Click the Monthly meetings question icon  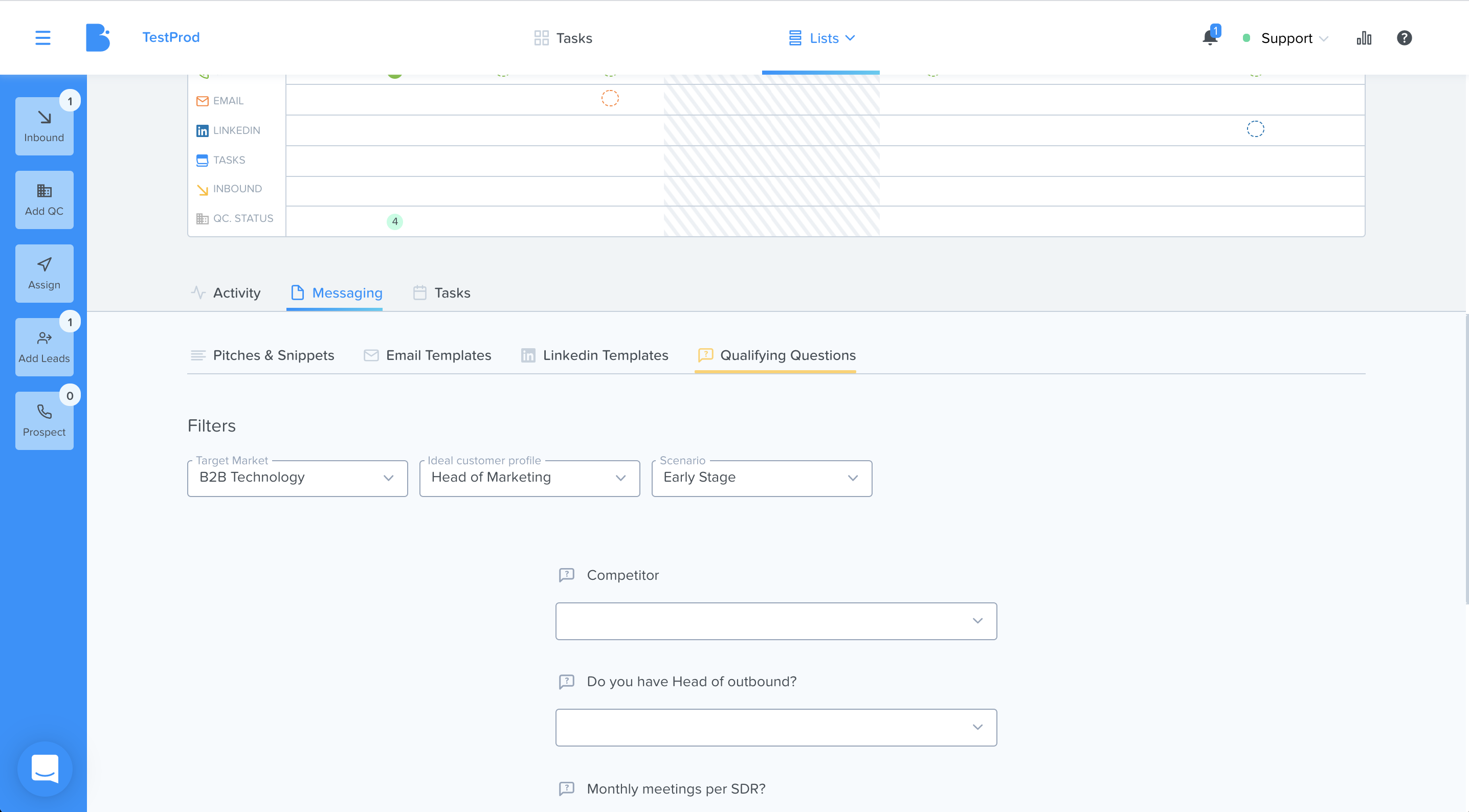566,788
